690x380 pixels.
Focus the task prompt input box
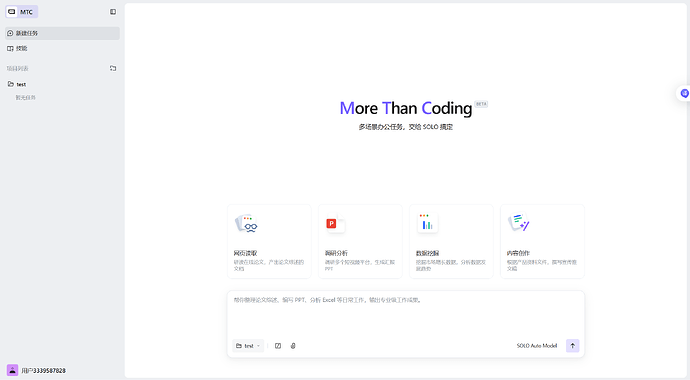[406, 314]
